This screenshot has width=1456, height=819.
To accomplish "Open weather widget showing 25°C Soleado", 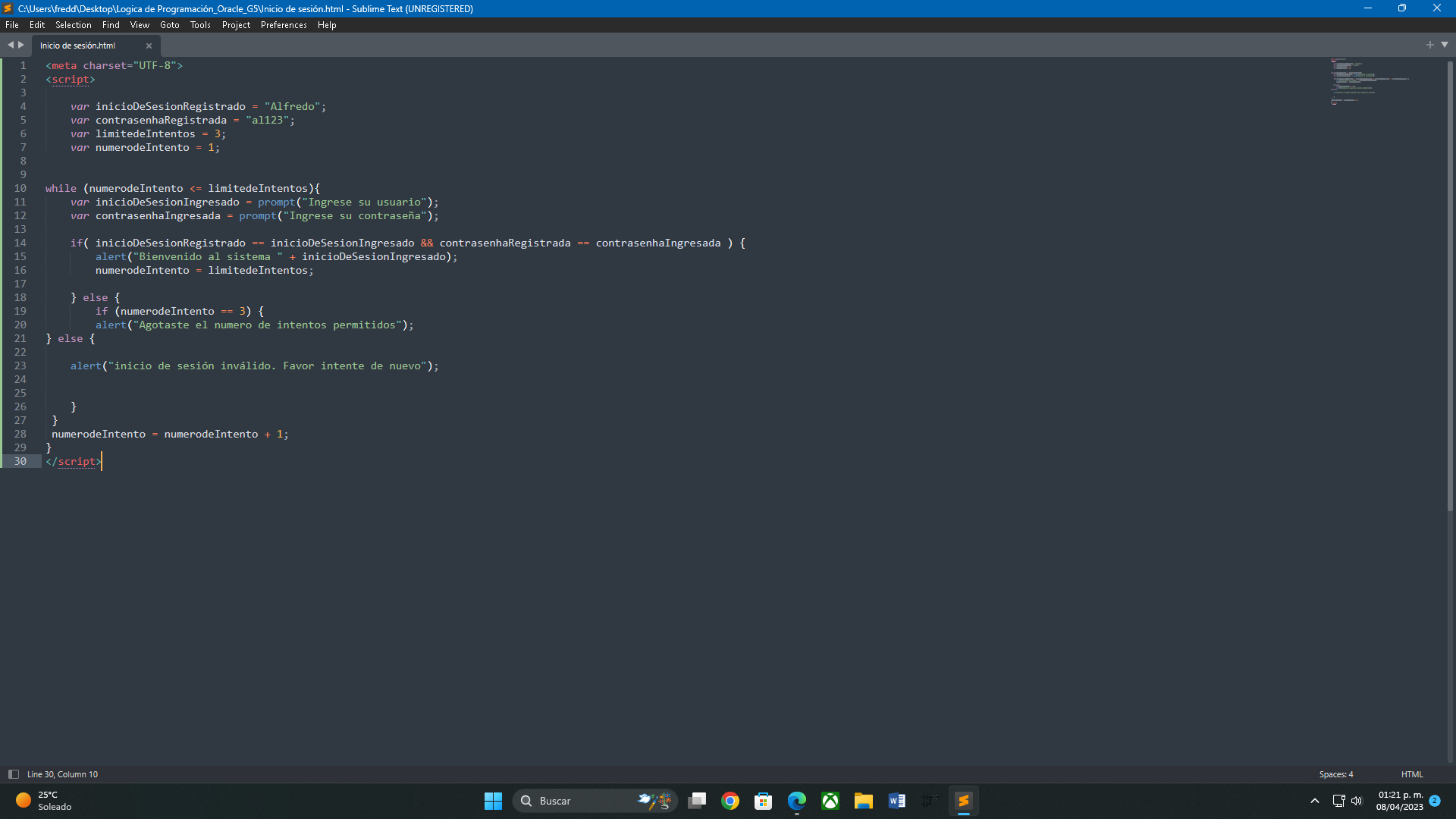I will [44, 801].
